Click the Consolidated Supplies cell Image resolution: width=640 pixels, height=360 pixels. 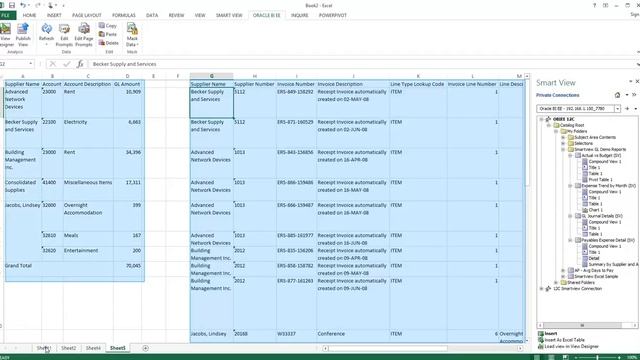(22, 190)
